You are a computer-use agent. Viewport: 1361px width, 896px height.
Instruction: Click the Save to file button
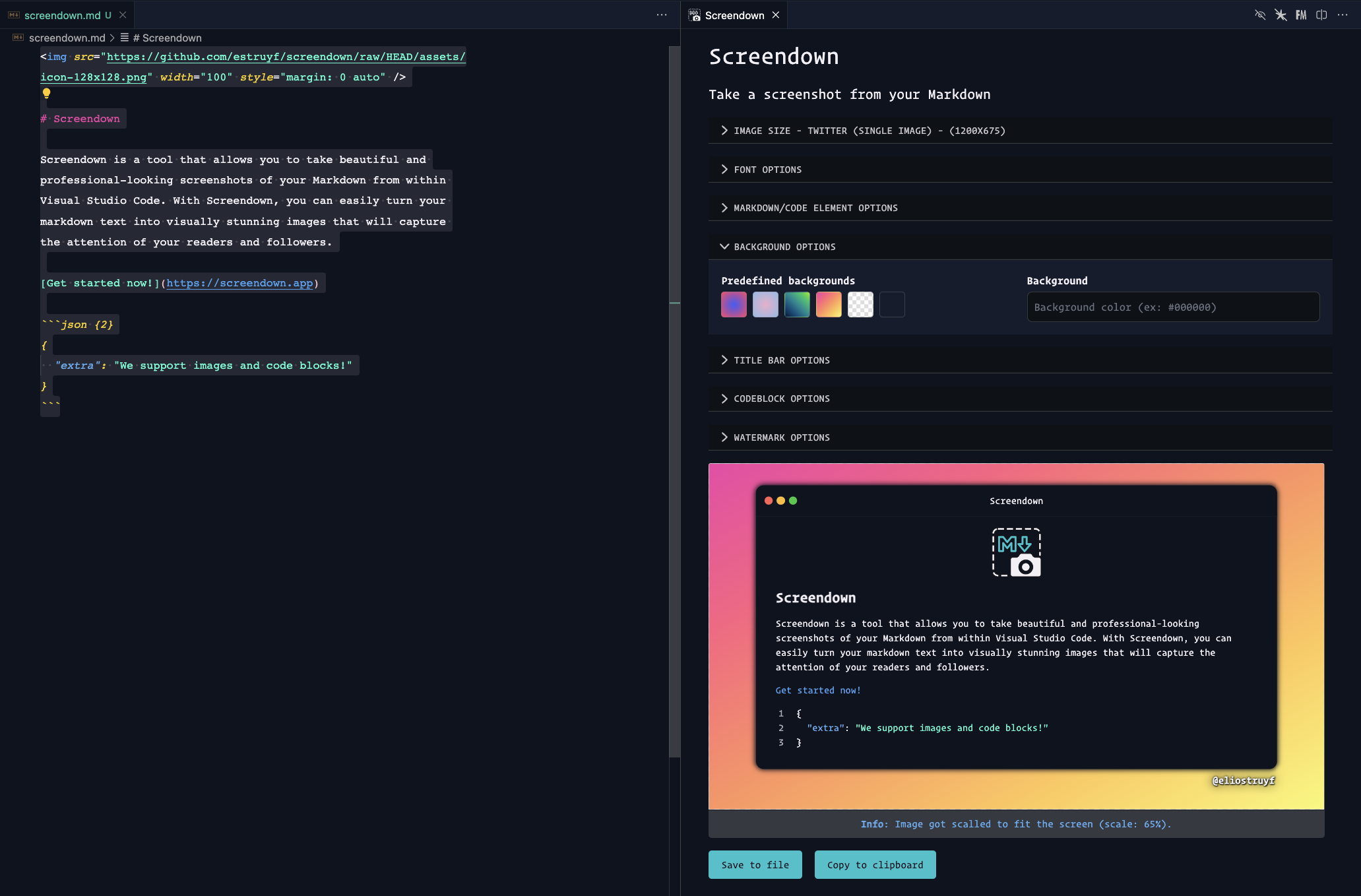tap(755, 864)
